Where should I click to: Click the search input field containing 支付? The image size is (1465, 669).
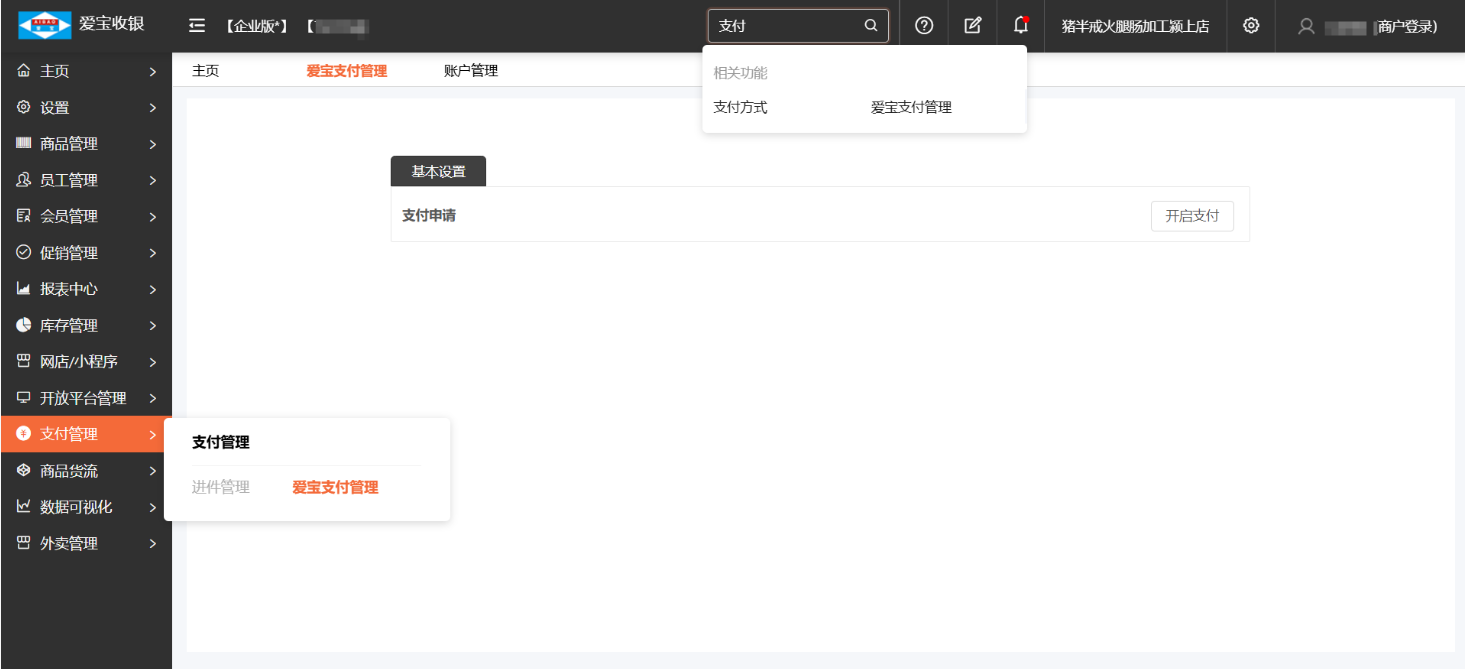tap(785, 26)
